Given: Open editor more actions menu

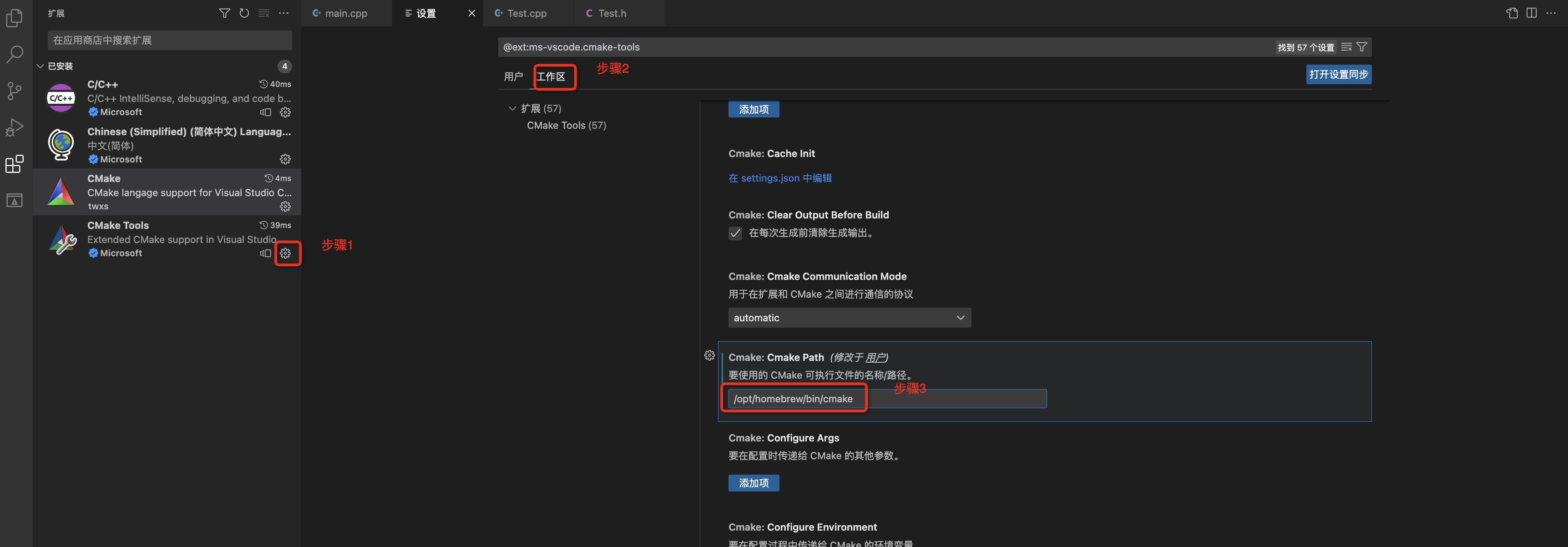Looking at the screenshot, I should click(1551, 13).
